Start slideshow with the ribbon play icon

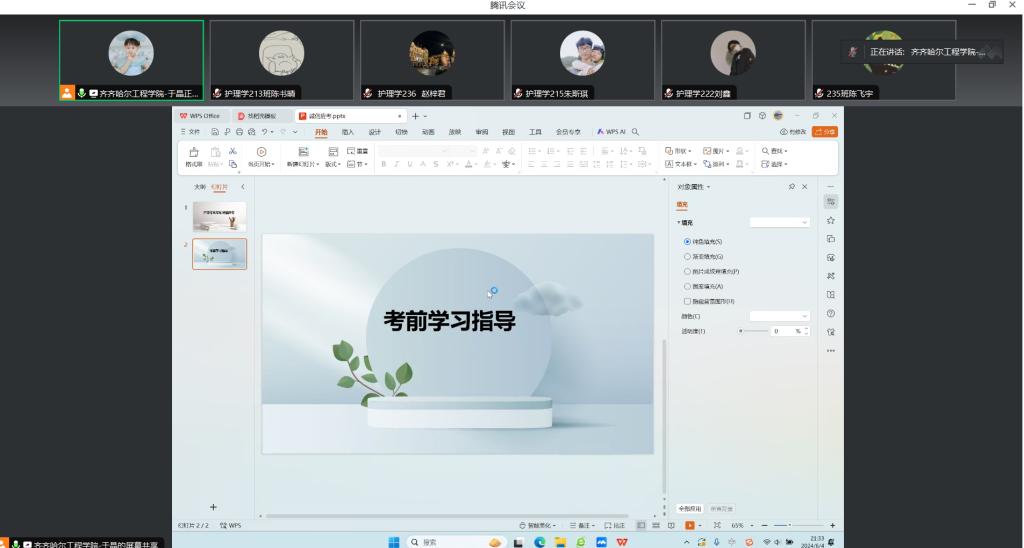coord(261,151)
